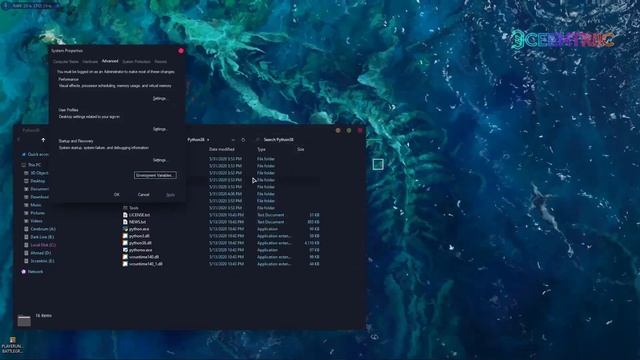
Task: Open the desktop shortcut icon at bottom-left
Action: [12, 345]
